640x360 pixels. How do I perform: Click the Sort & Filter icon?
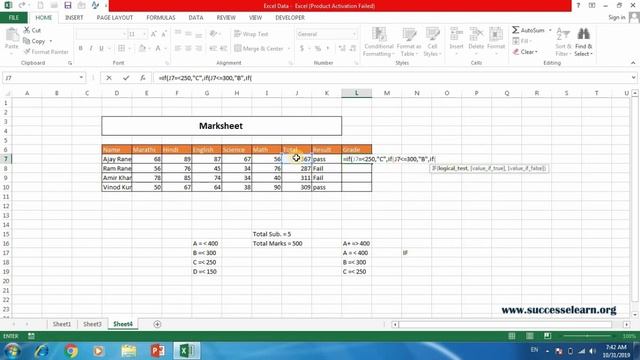[x=563, y=34]
